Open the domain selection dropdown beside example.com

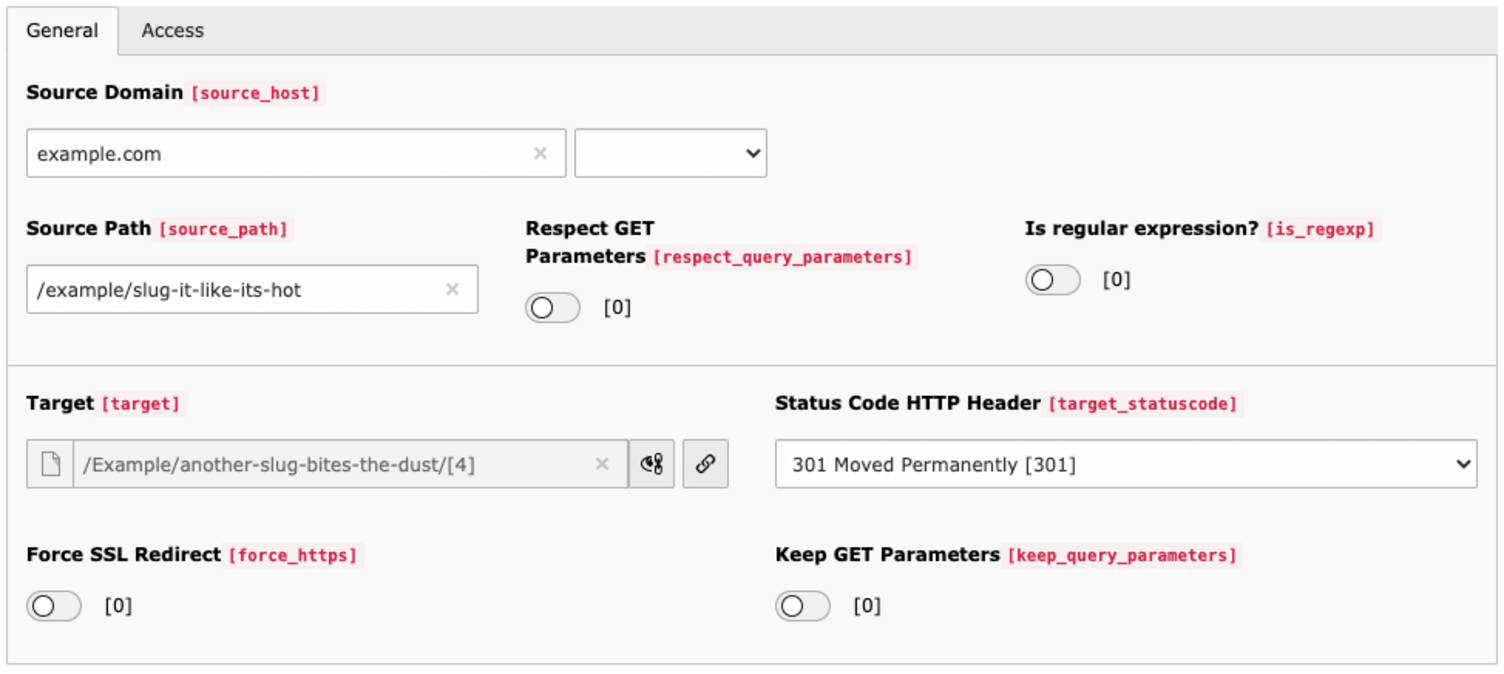(670, 153)
